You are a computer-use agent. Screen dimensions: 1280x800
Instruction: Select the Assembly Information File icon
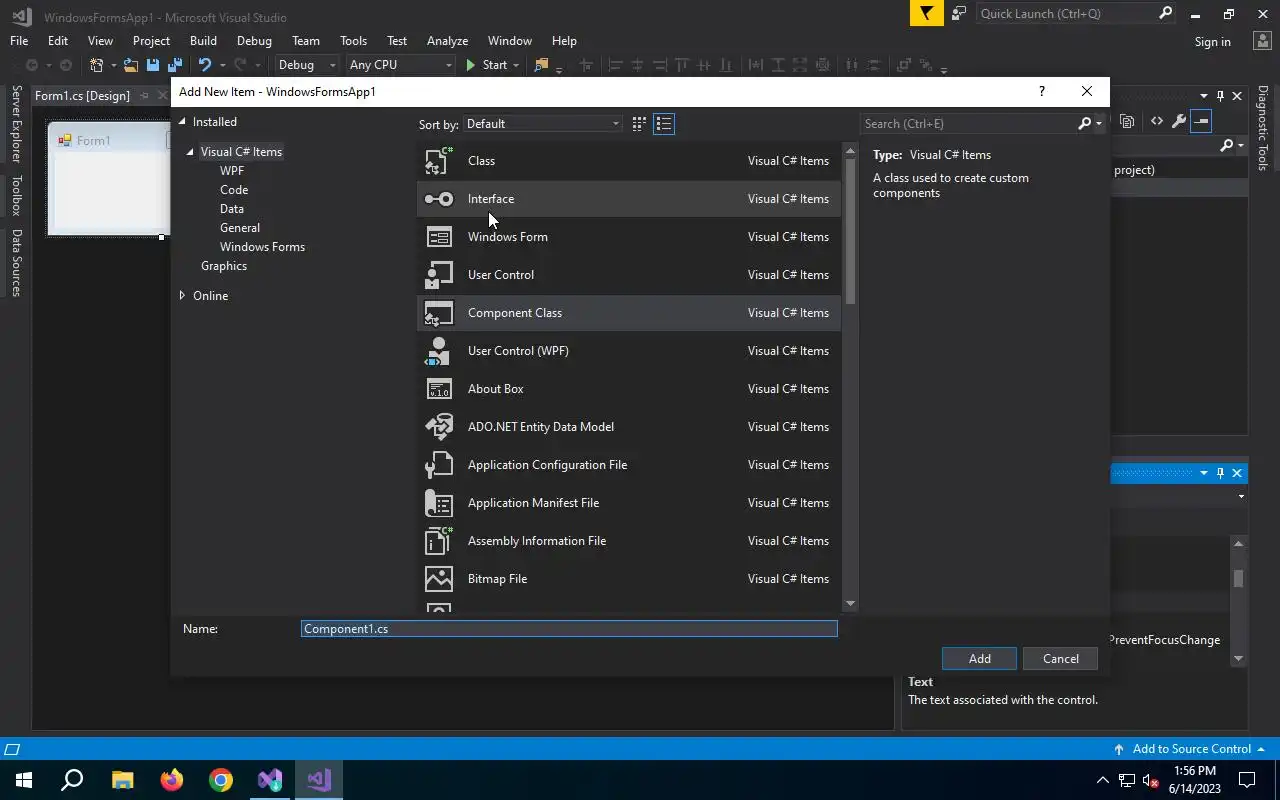439,541
